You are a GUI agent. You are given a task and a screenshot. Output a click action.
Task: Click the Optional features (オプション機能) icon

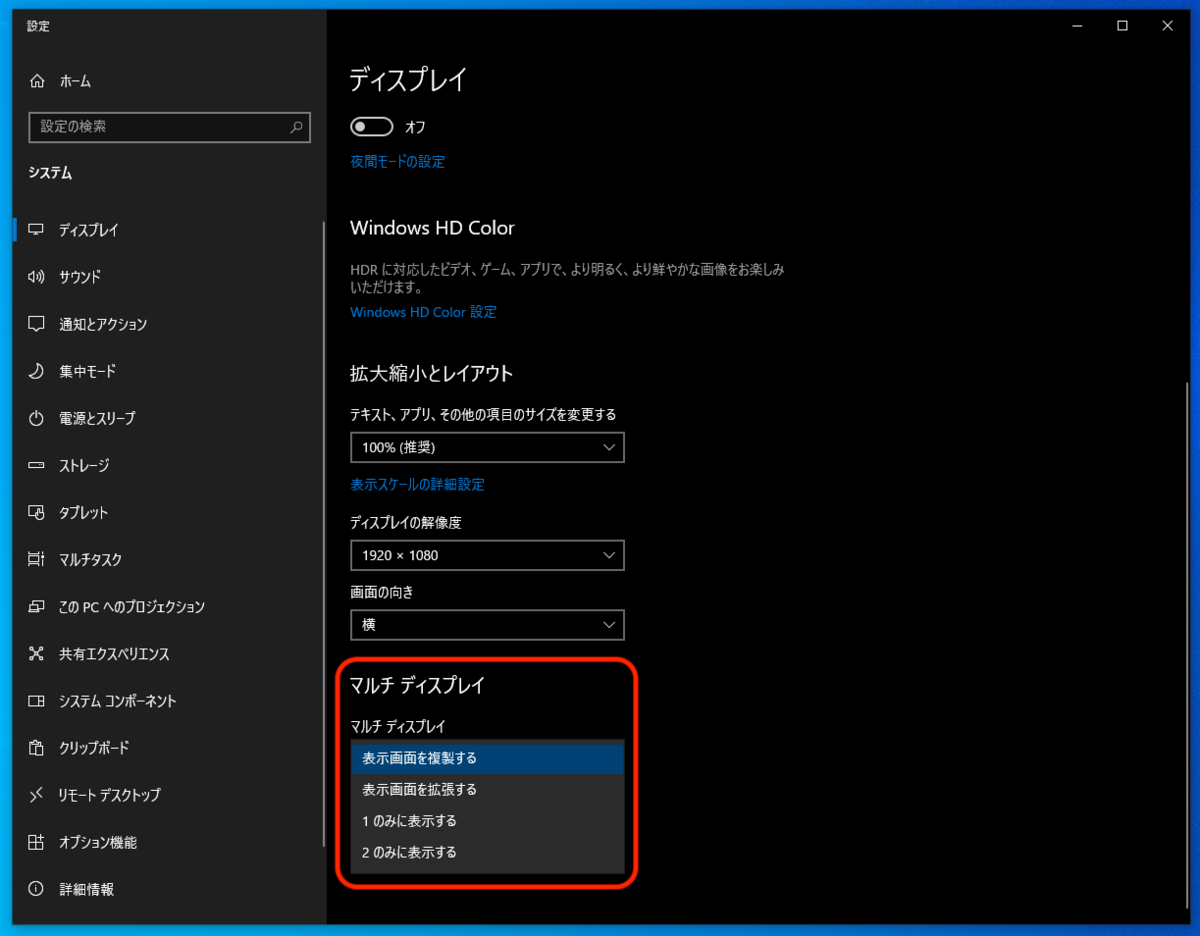[x=37, y=842]
